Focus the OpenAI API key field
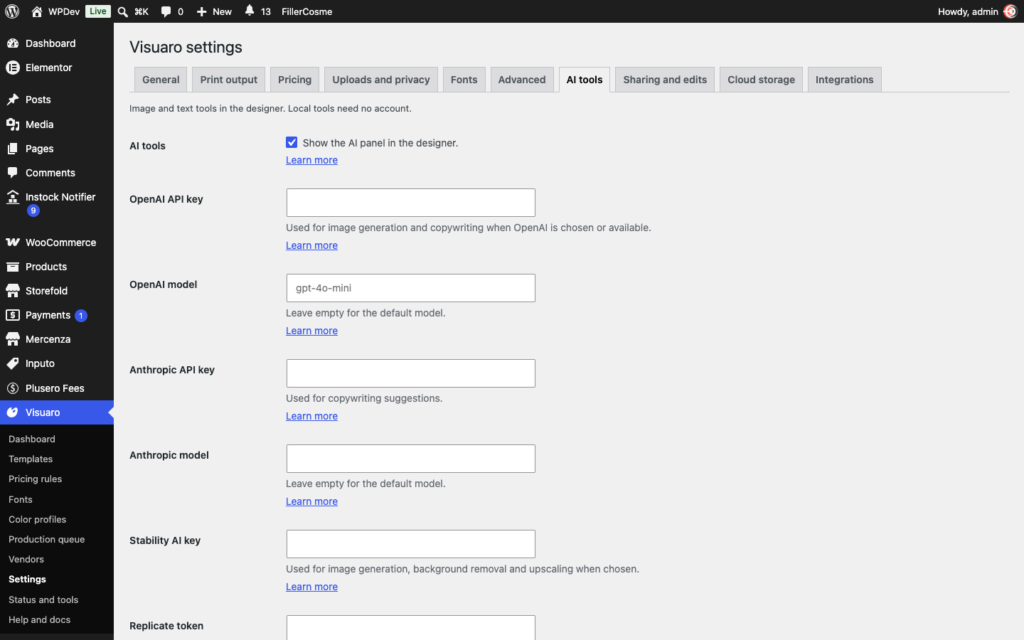The width and height of the screenshot is (1024, 640). pyautogui.click(x=411, y=202)
